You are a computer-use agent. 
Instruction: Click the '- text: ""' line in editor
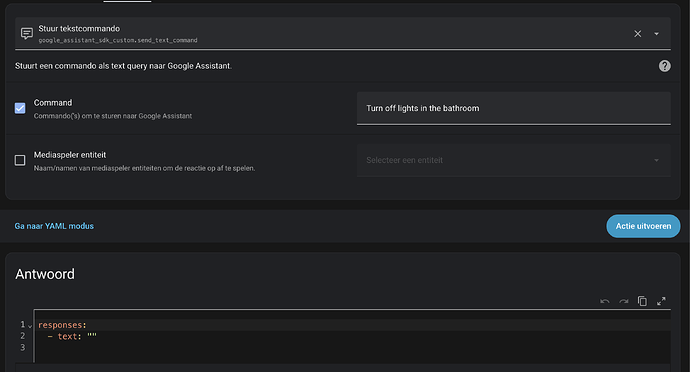click(72, 336)
